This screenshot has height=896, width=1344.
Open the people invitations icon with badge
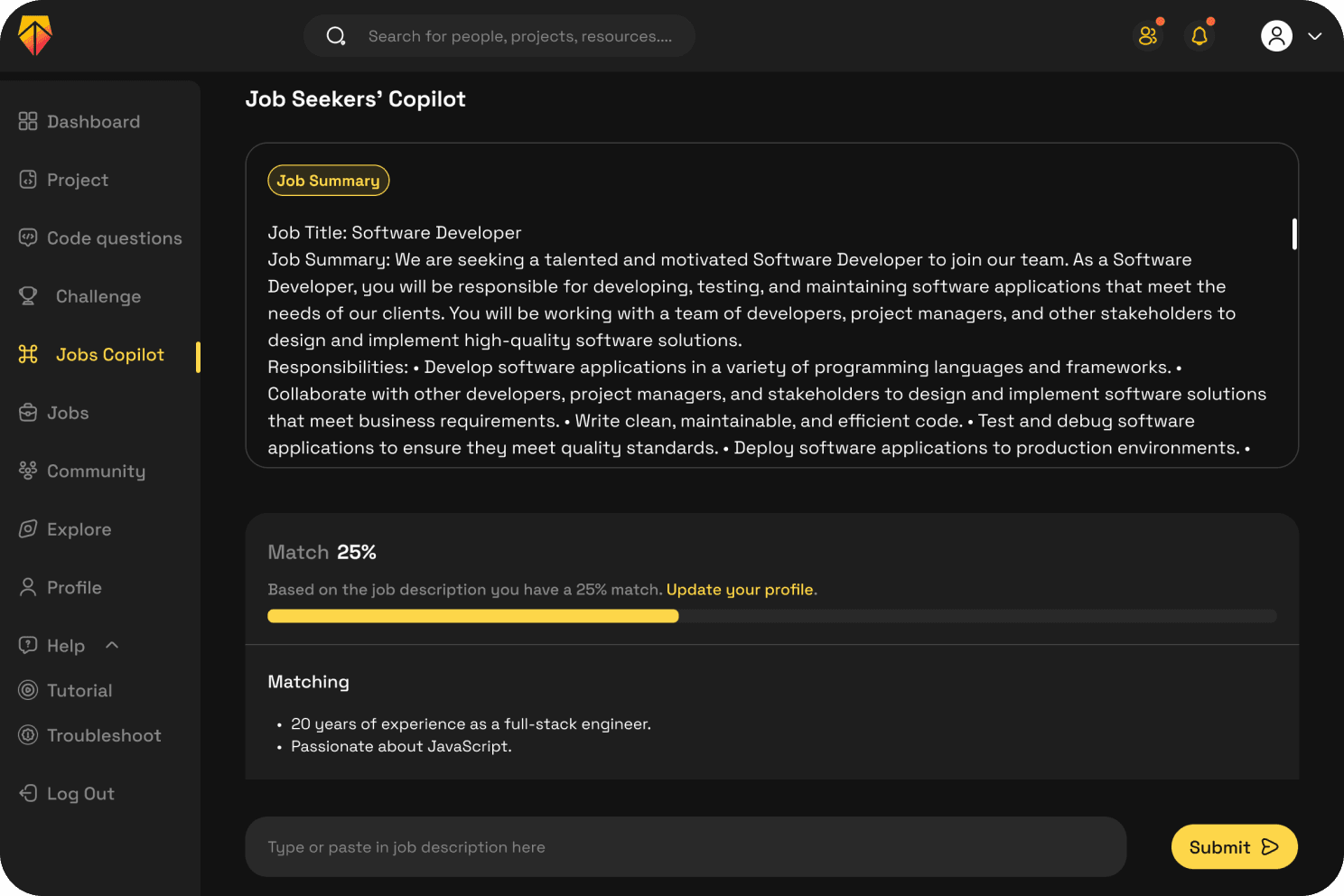(x=1147, y=36)
